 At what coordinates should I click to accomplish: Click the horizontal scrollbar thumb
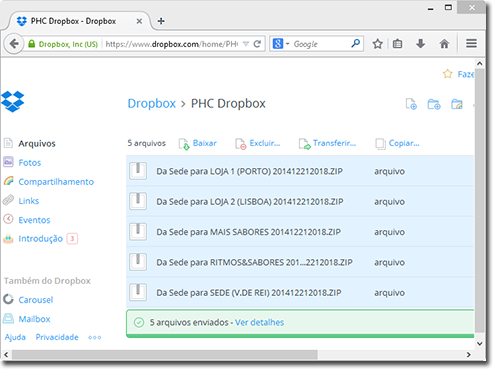(x=165, y=355)
